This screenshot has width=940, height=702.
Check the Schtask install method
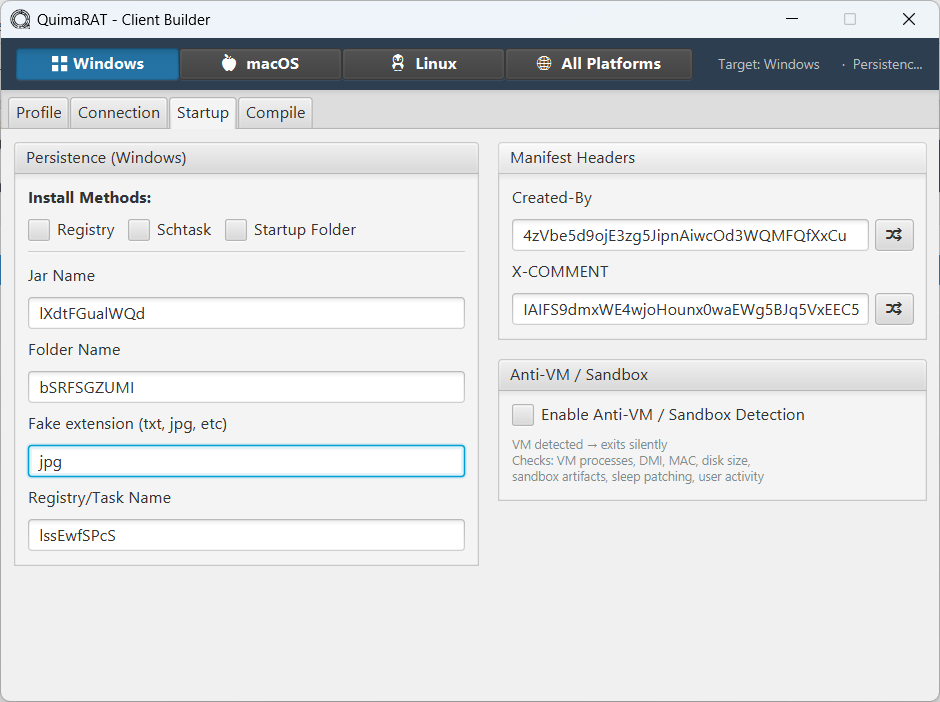[x=139, y=229]
